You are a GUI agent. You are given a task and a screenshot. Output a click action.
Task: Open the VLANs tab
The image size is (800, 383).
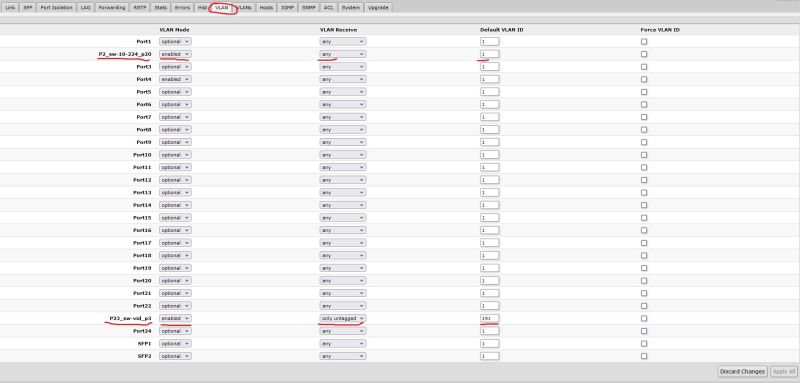tap(245, 8)
